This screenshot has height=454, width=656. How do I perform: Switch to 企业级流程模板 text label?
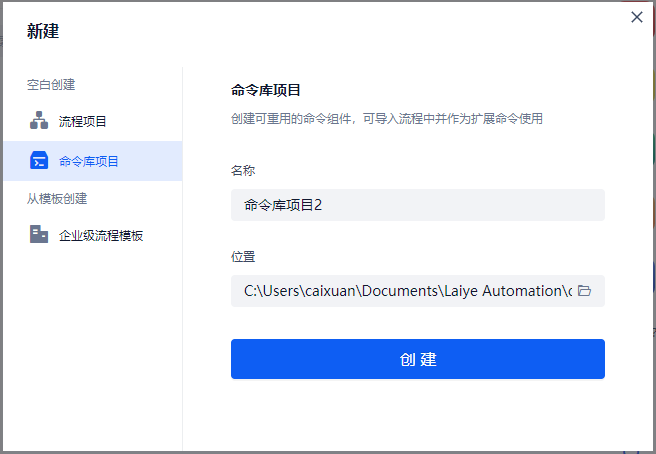tap(101, 236)
